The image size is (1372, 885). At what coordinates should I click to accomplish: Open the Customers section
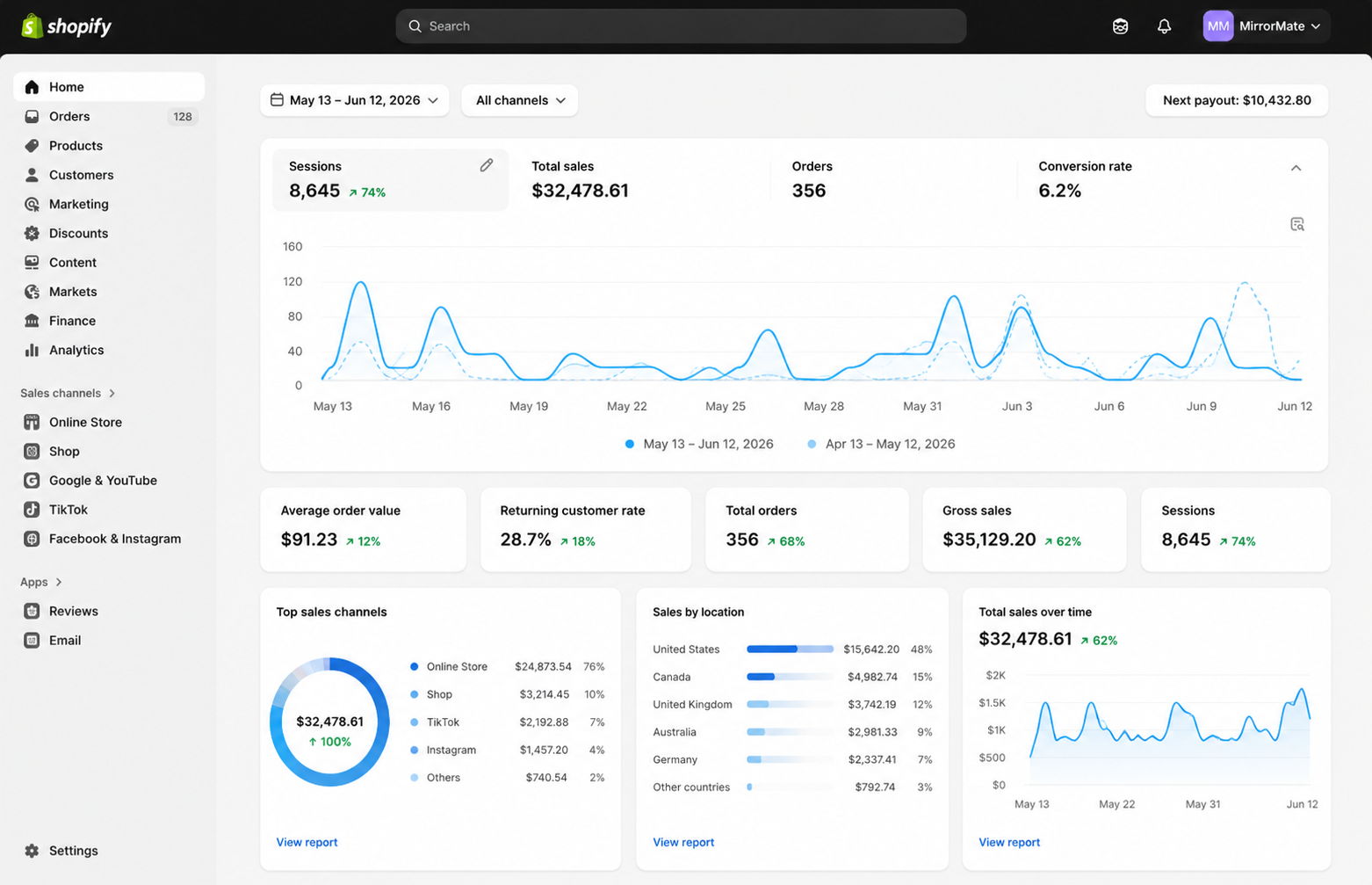[109, 175]
